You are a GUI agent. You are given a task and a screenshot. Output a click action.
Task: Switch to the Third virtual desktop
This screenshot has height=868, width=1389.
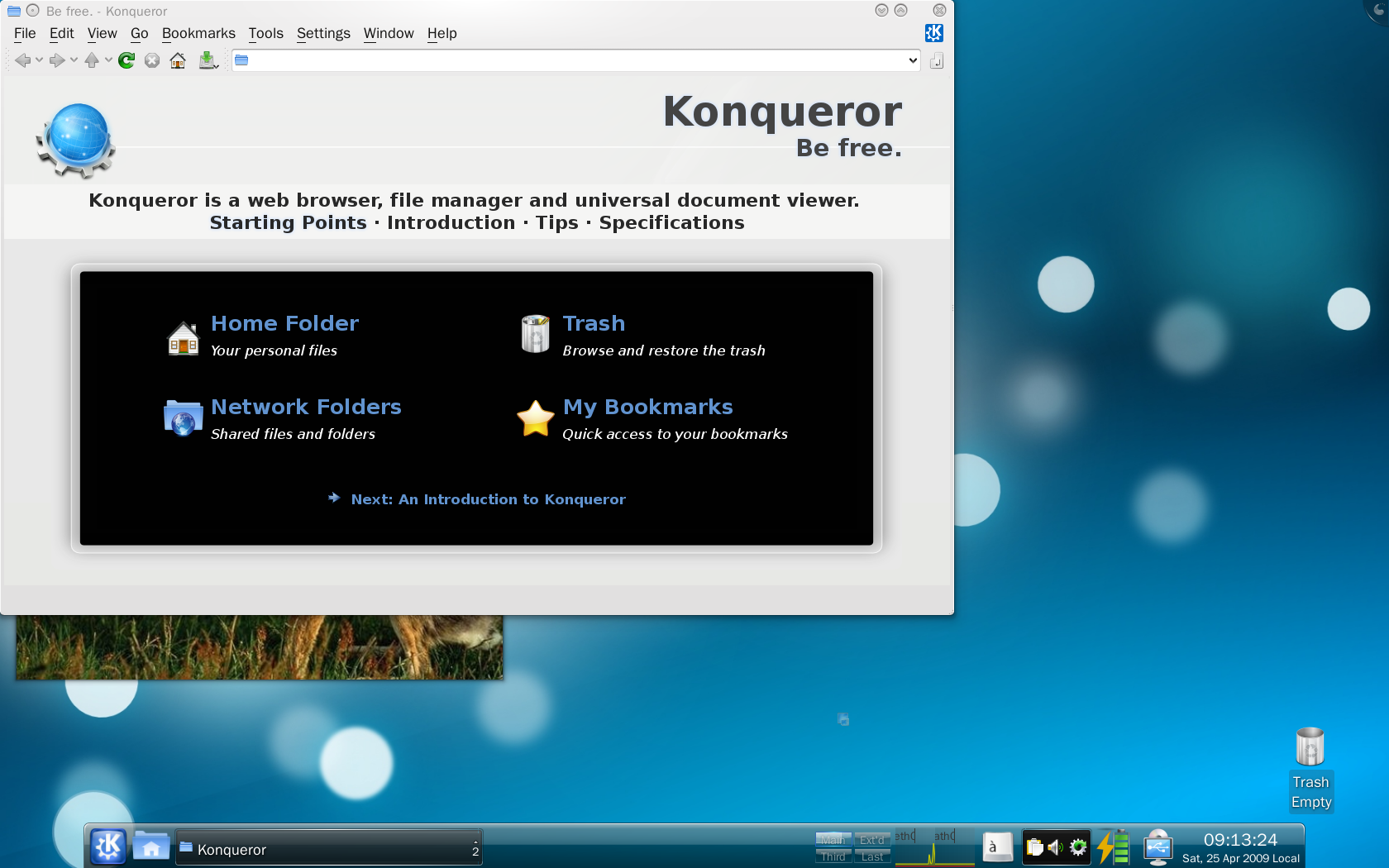pyautogui.click(x=833, y=856)
